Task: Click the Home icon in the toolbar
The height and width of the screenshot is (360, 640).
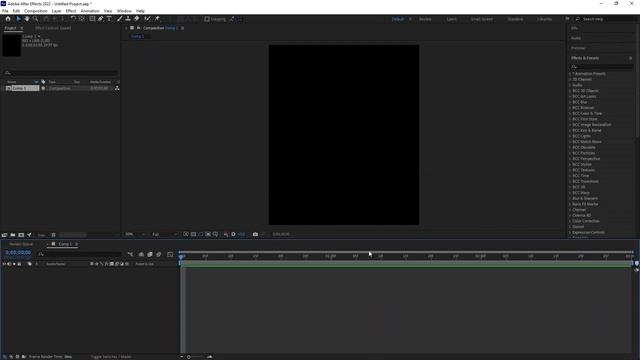Action: (8, 19)
